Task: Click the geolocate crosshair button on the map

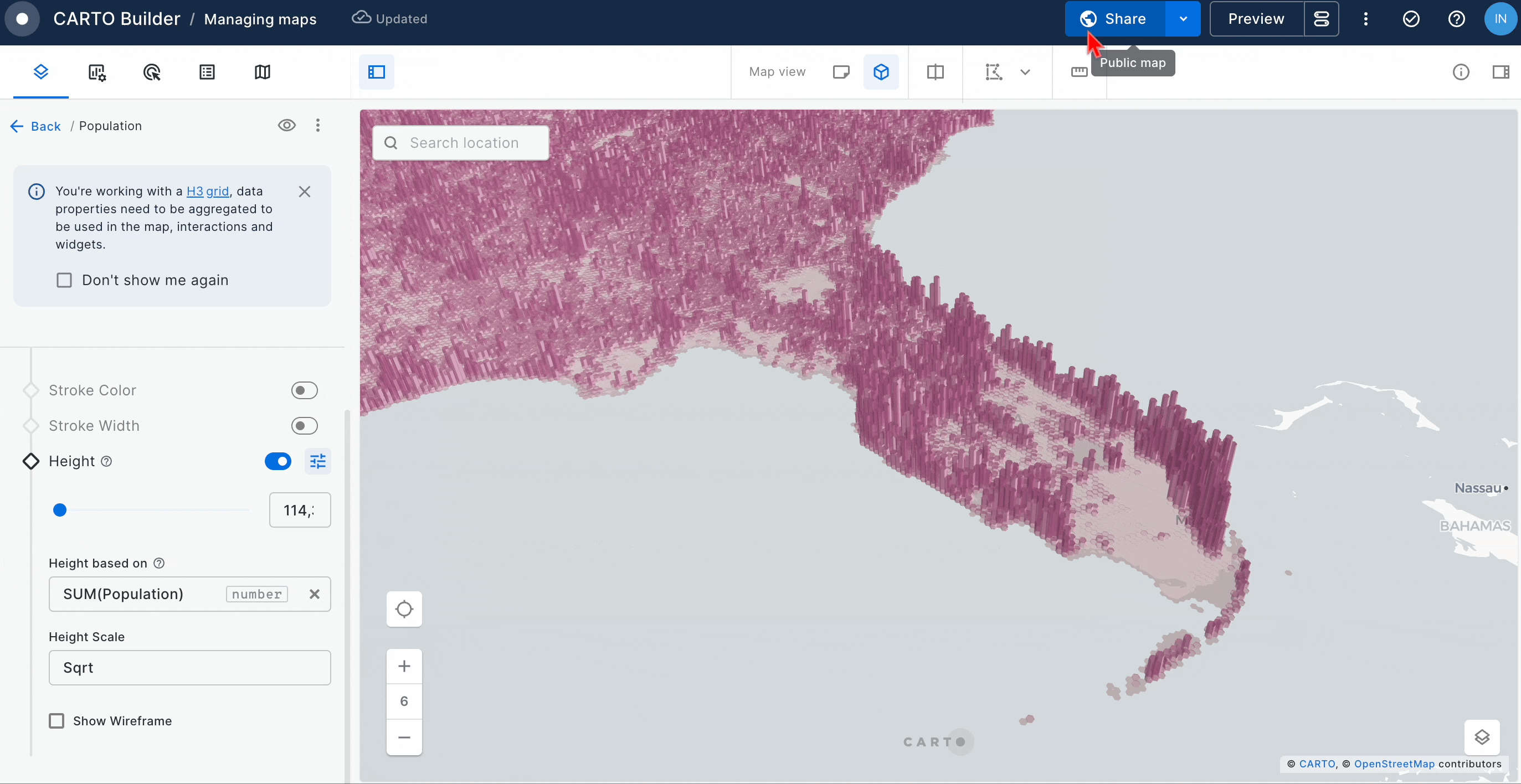Action: tap(404, 608)
